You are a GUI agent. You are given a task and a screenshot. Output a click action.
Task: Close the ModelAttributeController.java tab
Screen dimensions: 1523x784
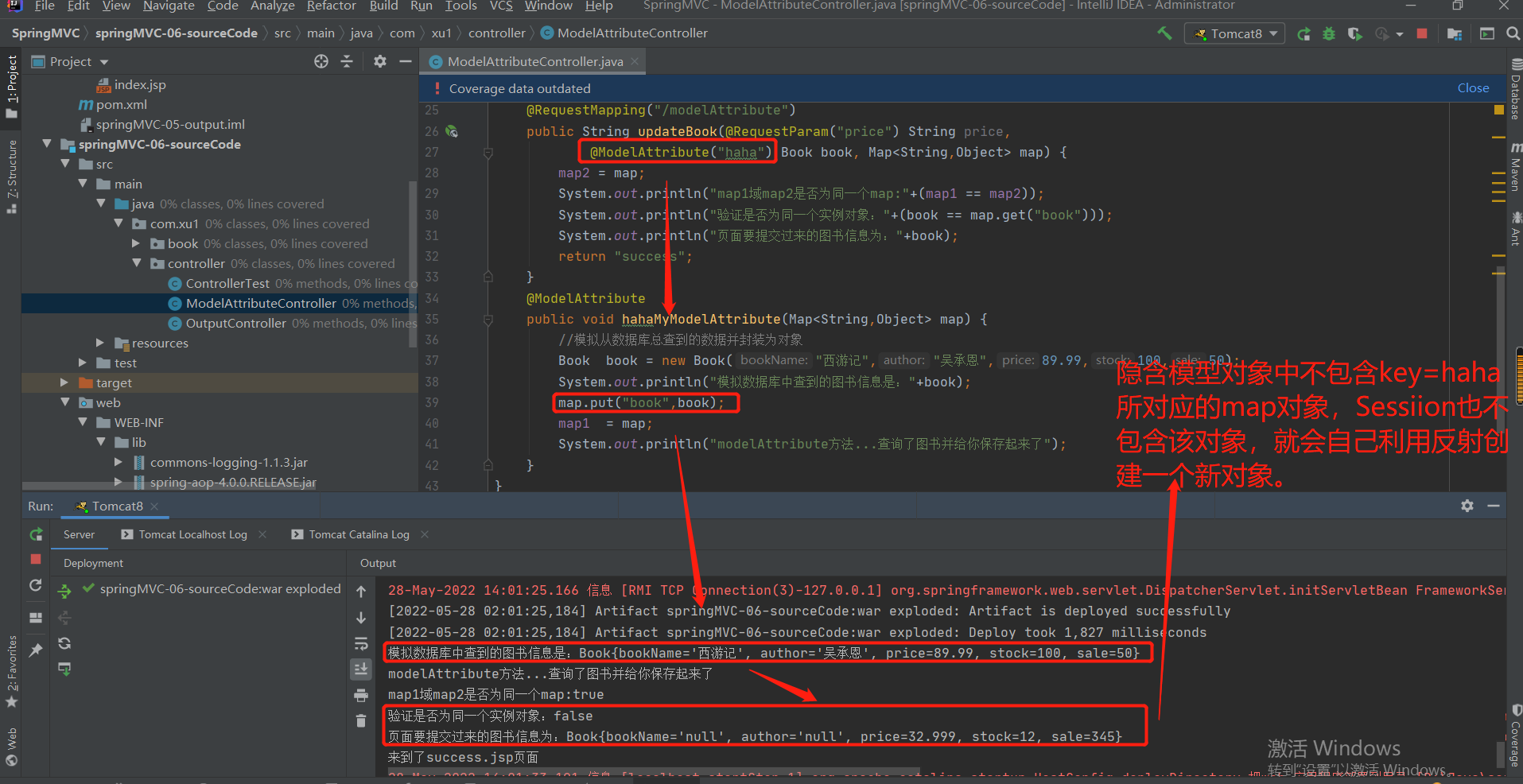635,61
